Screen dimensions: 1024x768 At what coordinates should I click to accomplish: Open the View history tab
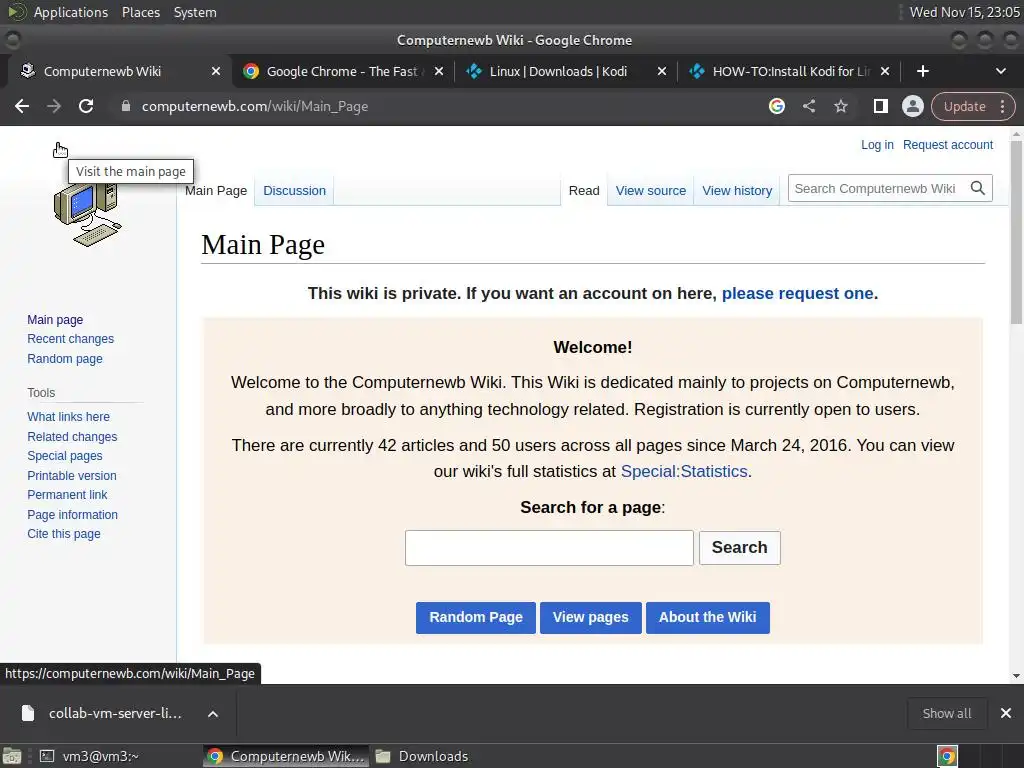(737, 191)
